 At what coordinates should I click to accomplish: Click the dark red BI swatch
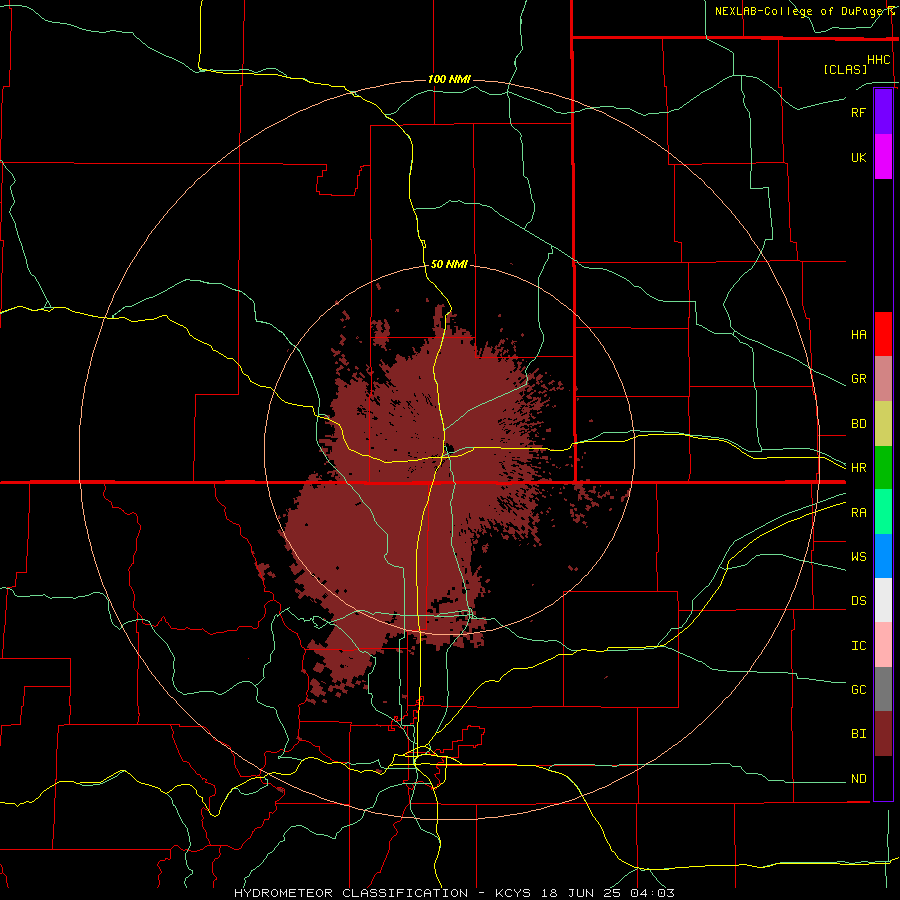(883, 734)
